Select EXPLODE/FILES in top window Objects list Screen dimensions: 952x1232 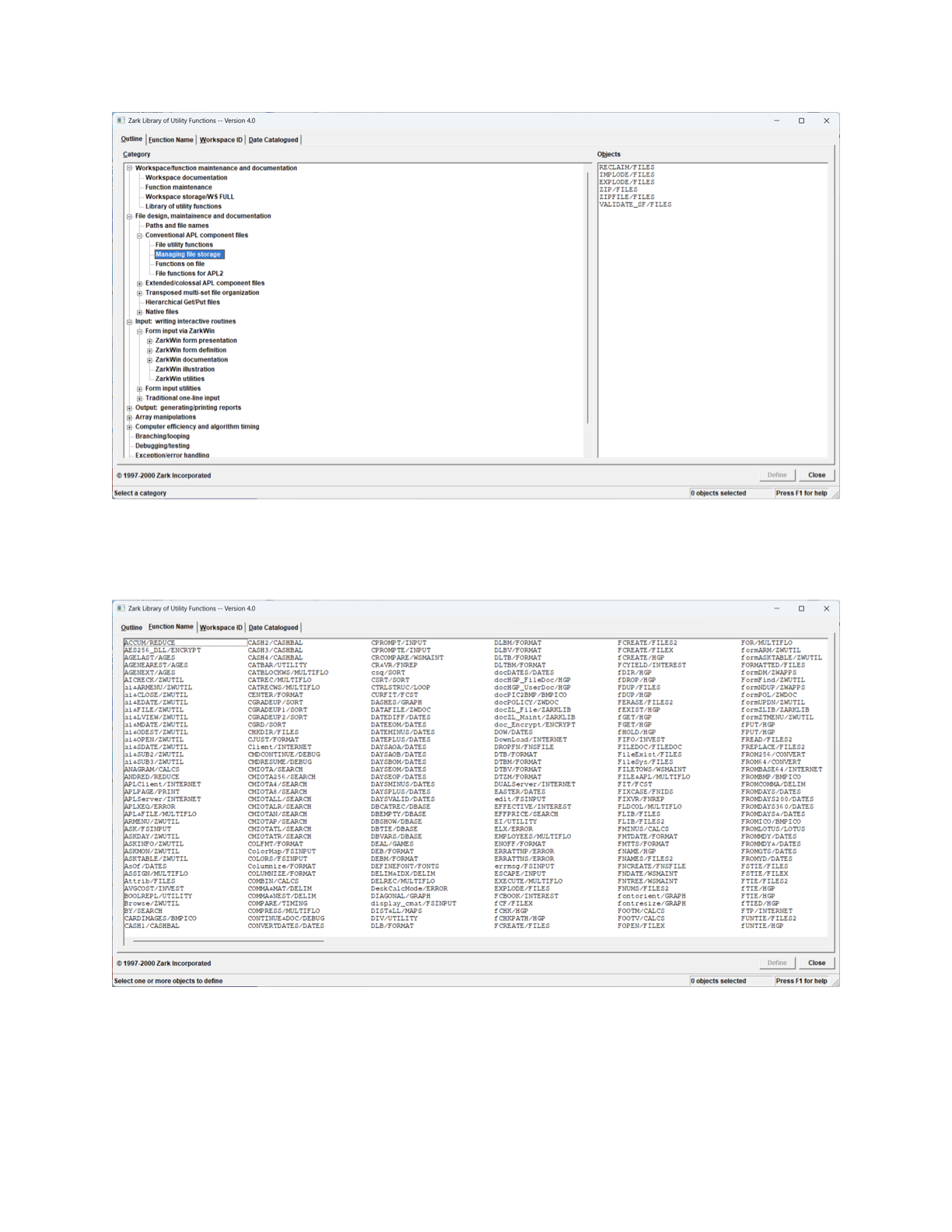coord(627,182)
